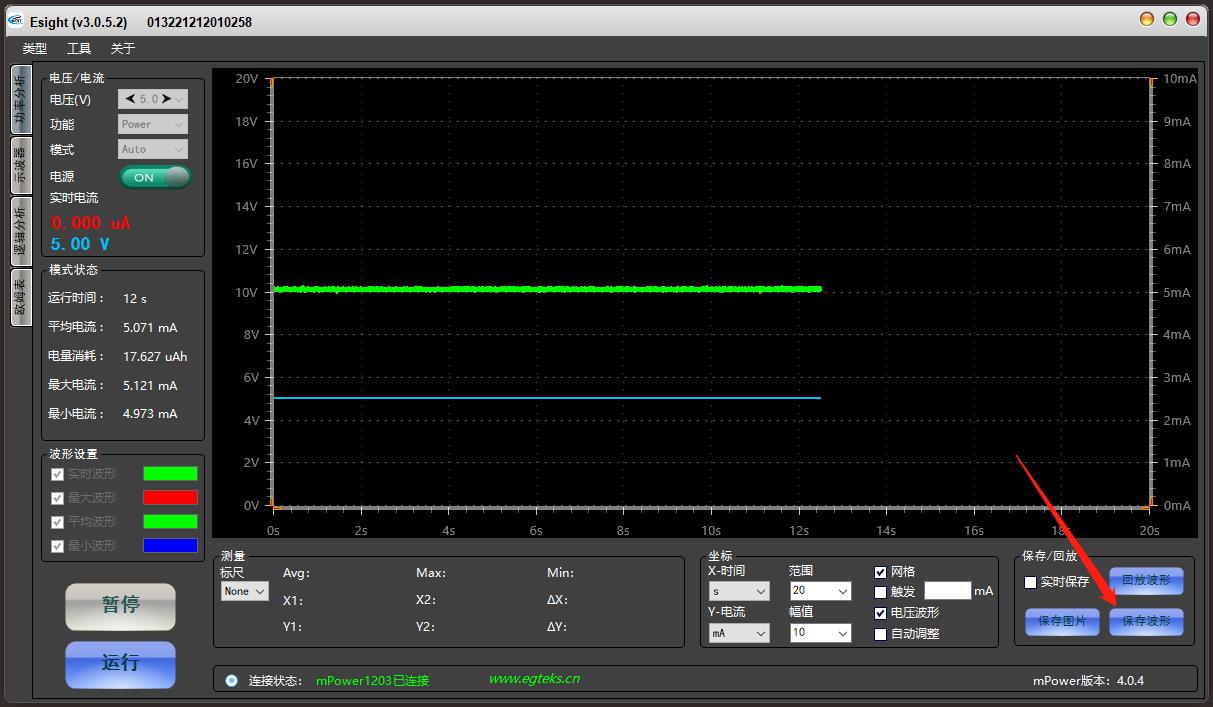Viewport: 1213px width, 707px height.
Task: Expand the 标尺 None dropdown
Action: pyautogui.click(x=245, y=591)
